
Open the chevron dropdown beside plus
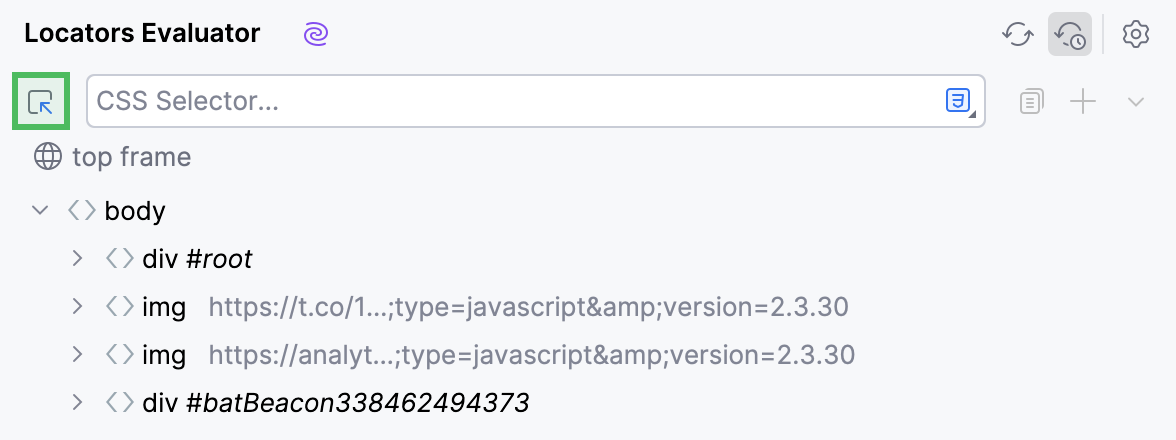(x=1136, y=101)
